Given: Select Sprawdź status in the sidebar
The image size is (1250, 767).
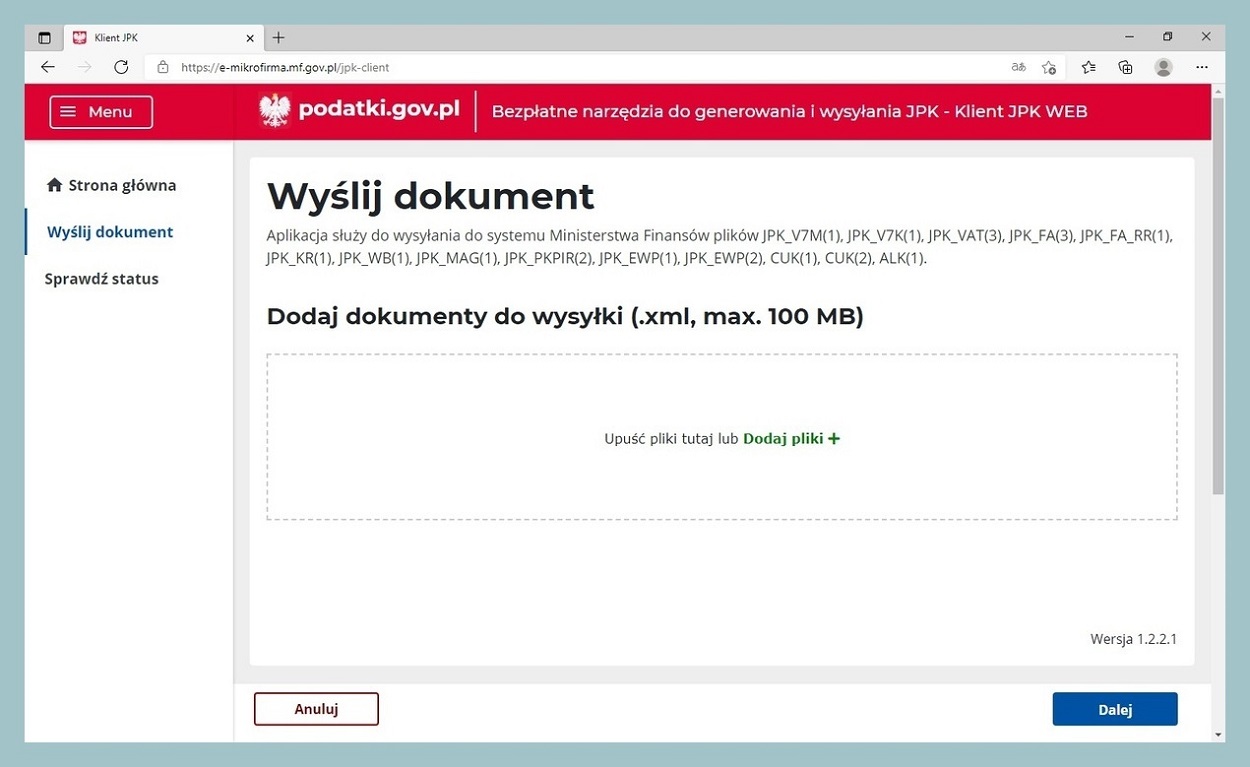Looking at the screenshot, I should point(102,278).
